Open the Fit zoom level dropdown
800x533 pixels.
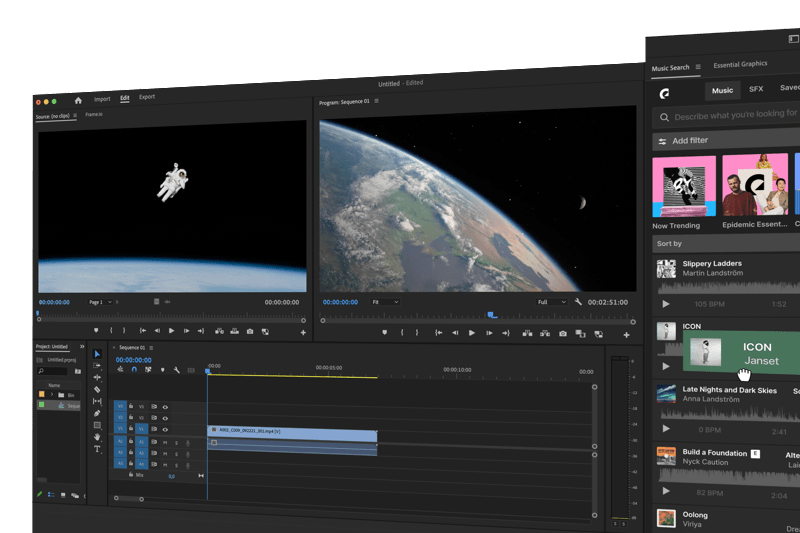coord(384,302)
